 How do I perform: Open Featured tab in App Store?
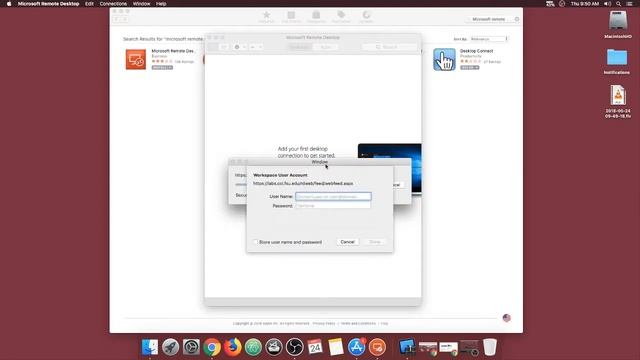[x=266, y=17]
